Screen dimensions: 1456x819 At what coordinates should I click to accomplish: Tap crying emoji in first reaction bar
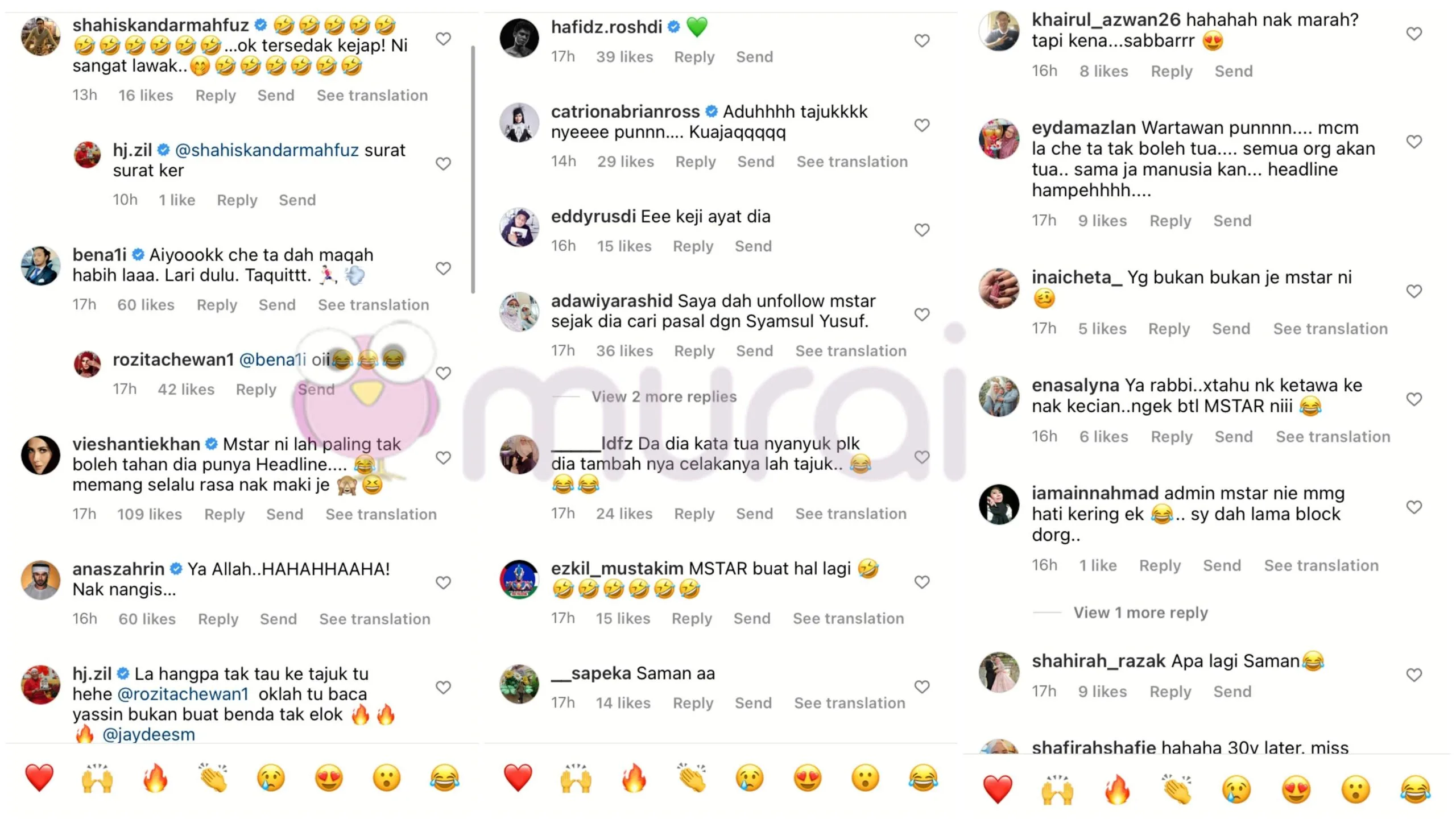(271, 778)
